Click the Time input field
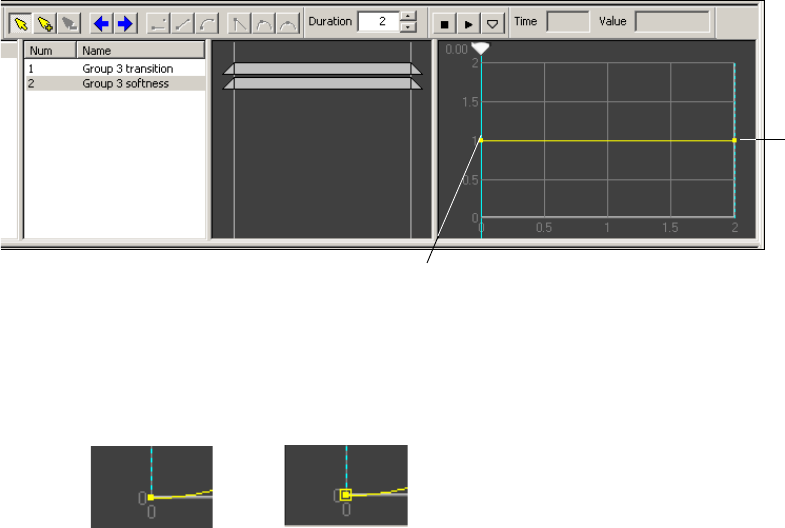 568,22
